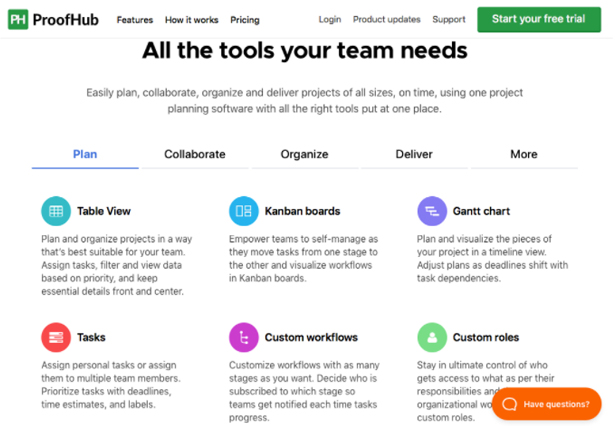Switch to the Collaborate tab
616x431 pixels.
click(x=195, y=154)
